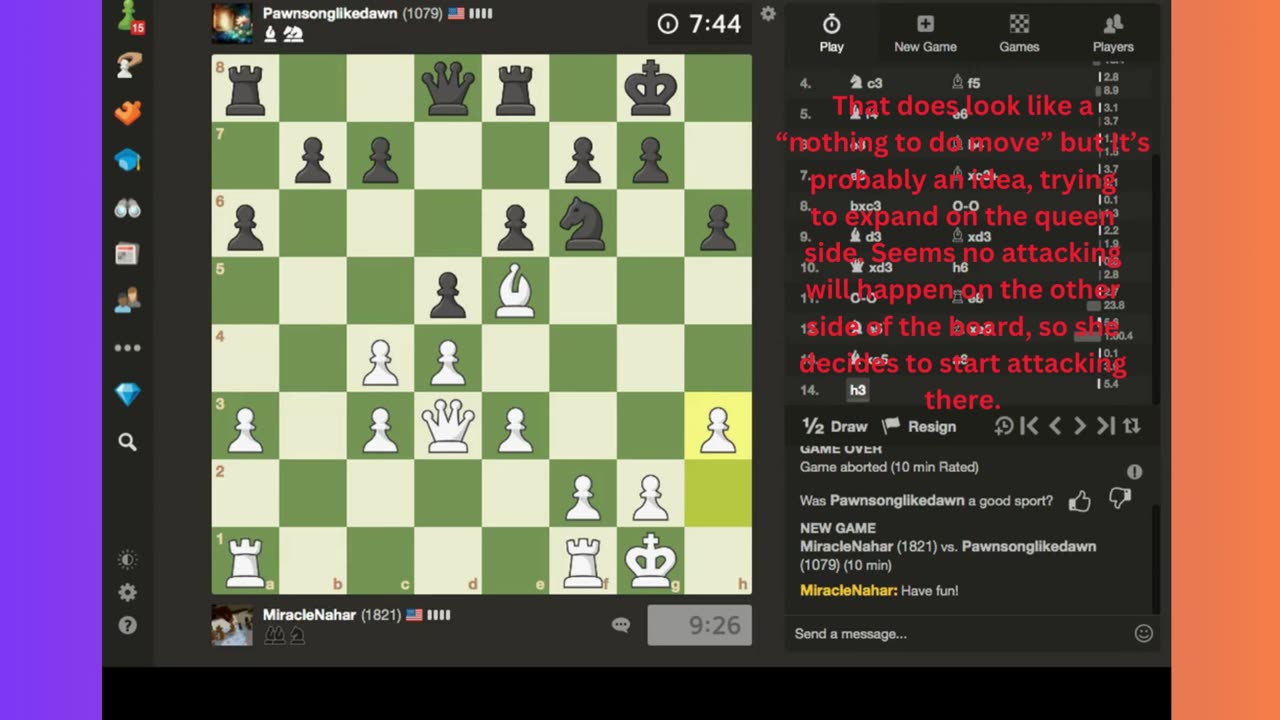Click the Resign button

click(919, 427)
